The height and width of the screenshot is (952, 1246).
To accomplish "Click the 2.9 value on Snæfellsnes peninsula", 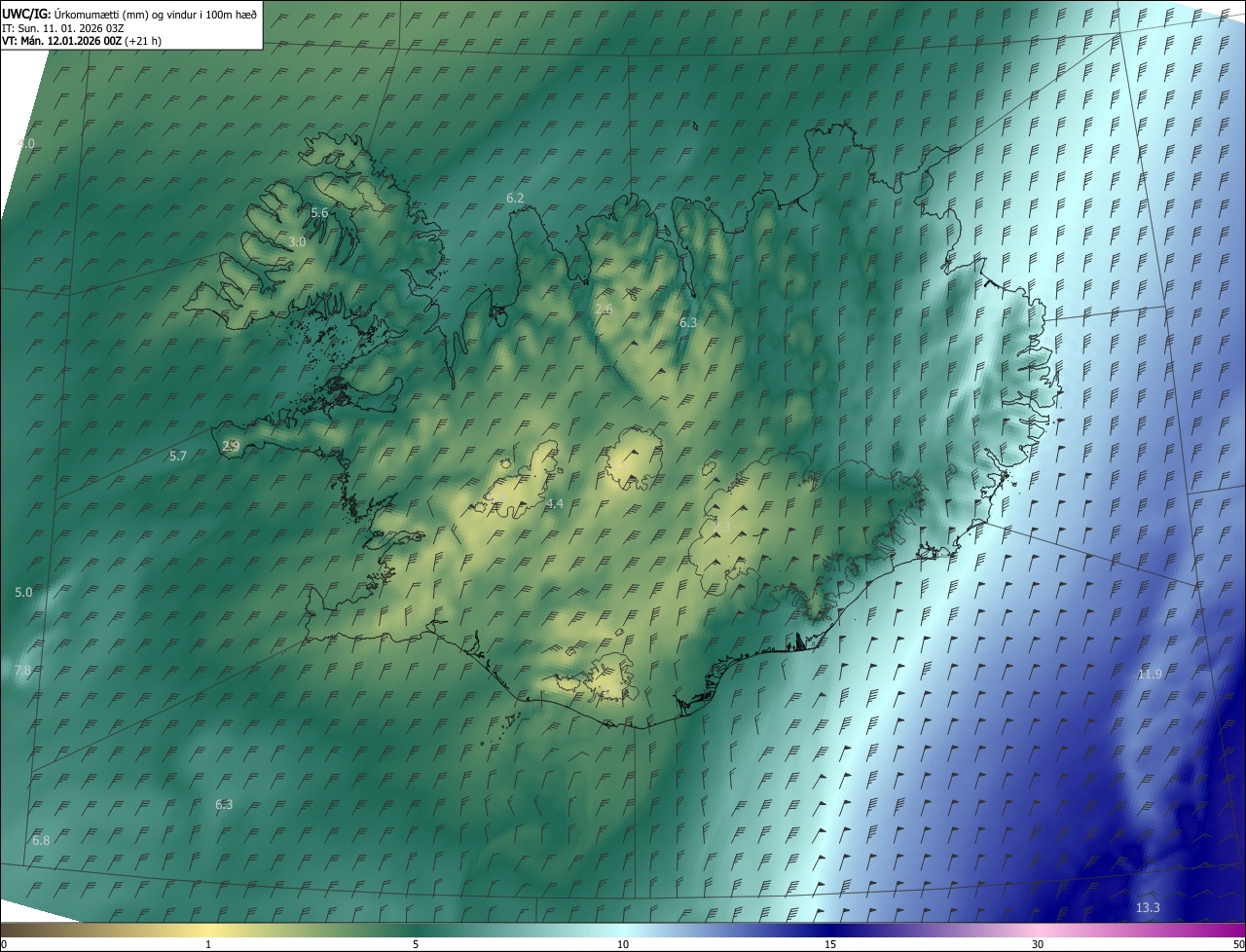I will [231, 446].
